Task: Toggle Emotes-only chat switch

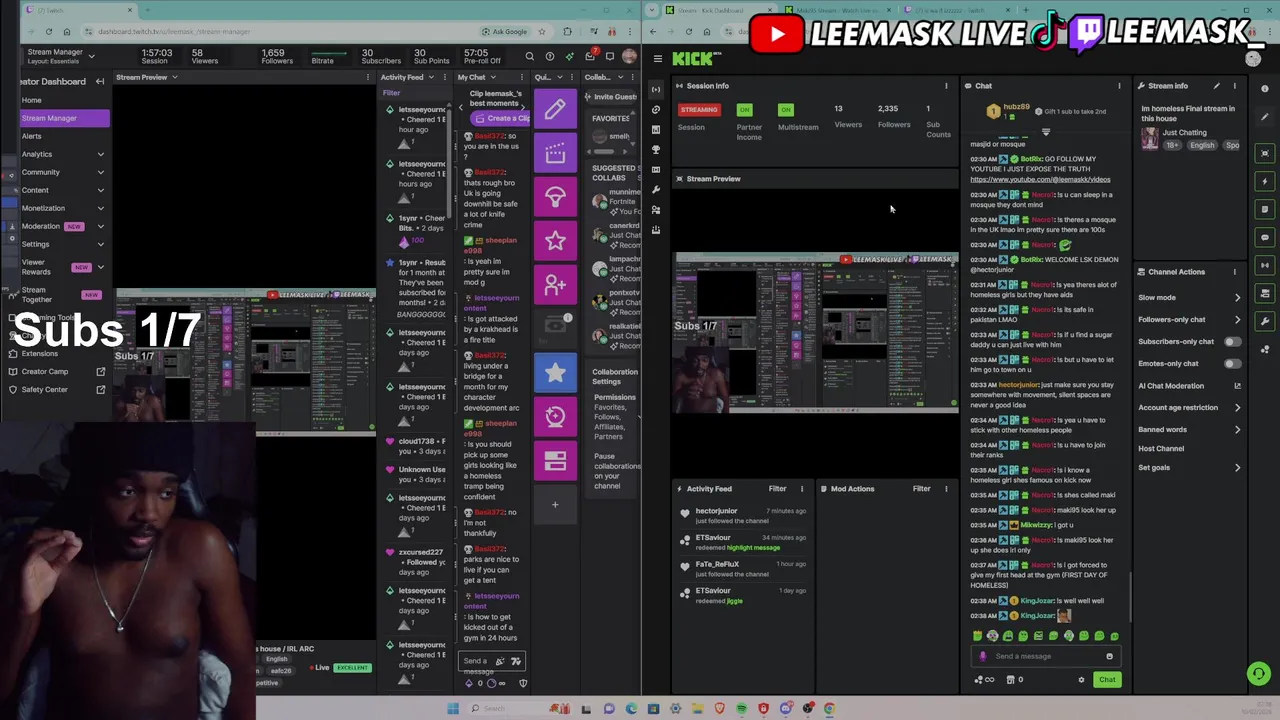Action: click(1232, 364)
